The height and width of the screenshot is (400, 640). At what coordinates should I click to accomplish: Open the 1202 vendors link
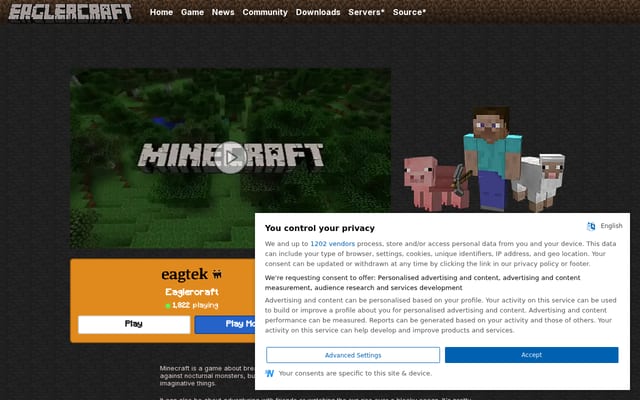point(332,244)
